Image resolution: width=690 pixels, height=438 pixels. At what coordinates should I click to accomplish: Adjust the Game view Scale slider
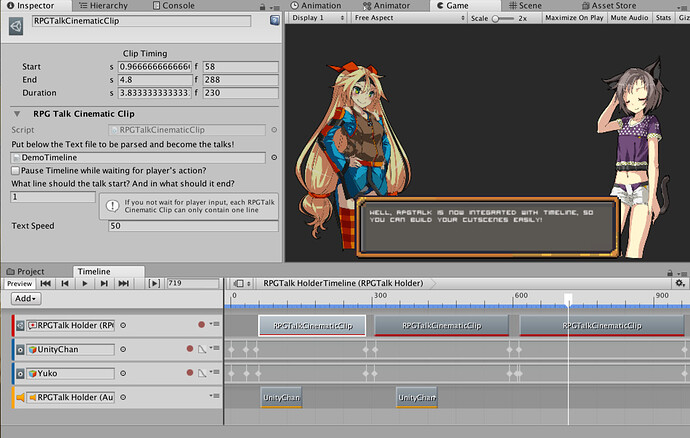point(503,18)
